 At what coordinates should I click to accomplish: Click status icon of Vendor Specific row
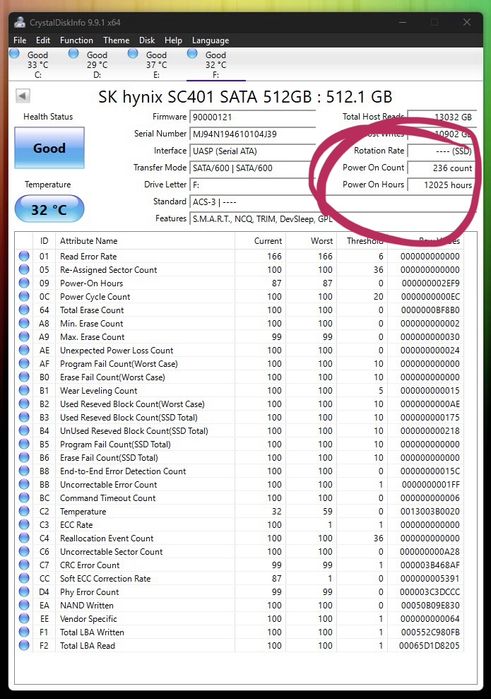(x=24, y=618)
